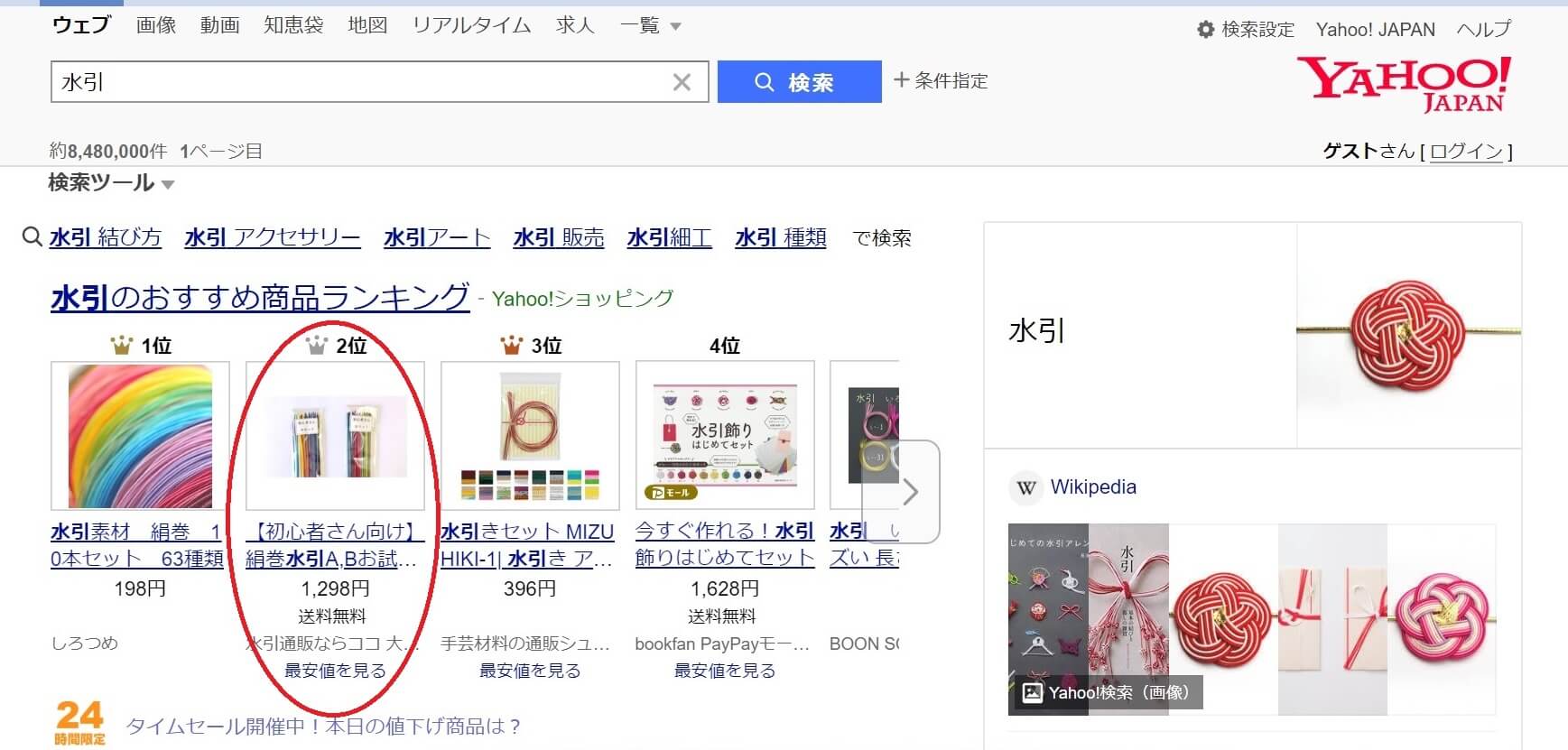Click the next arrow on ranking carousel

pyautogui.click(x=910, y=492)
